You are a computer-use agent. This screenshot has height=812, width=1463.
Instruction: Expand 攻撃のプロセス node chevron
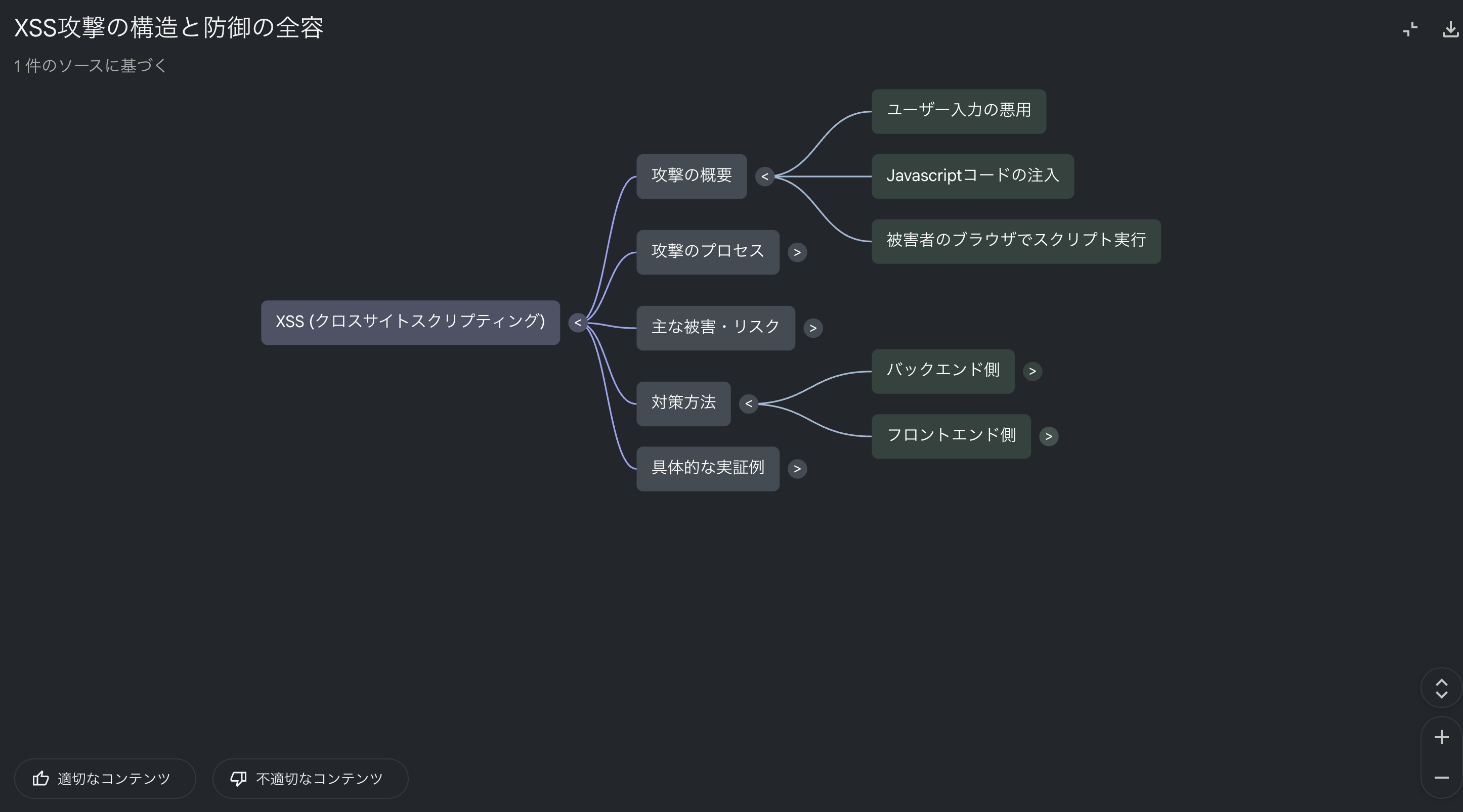(x=797, y=252)
